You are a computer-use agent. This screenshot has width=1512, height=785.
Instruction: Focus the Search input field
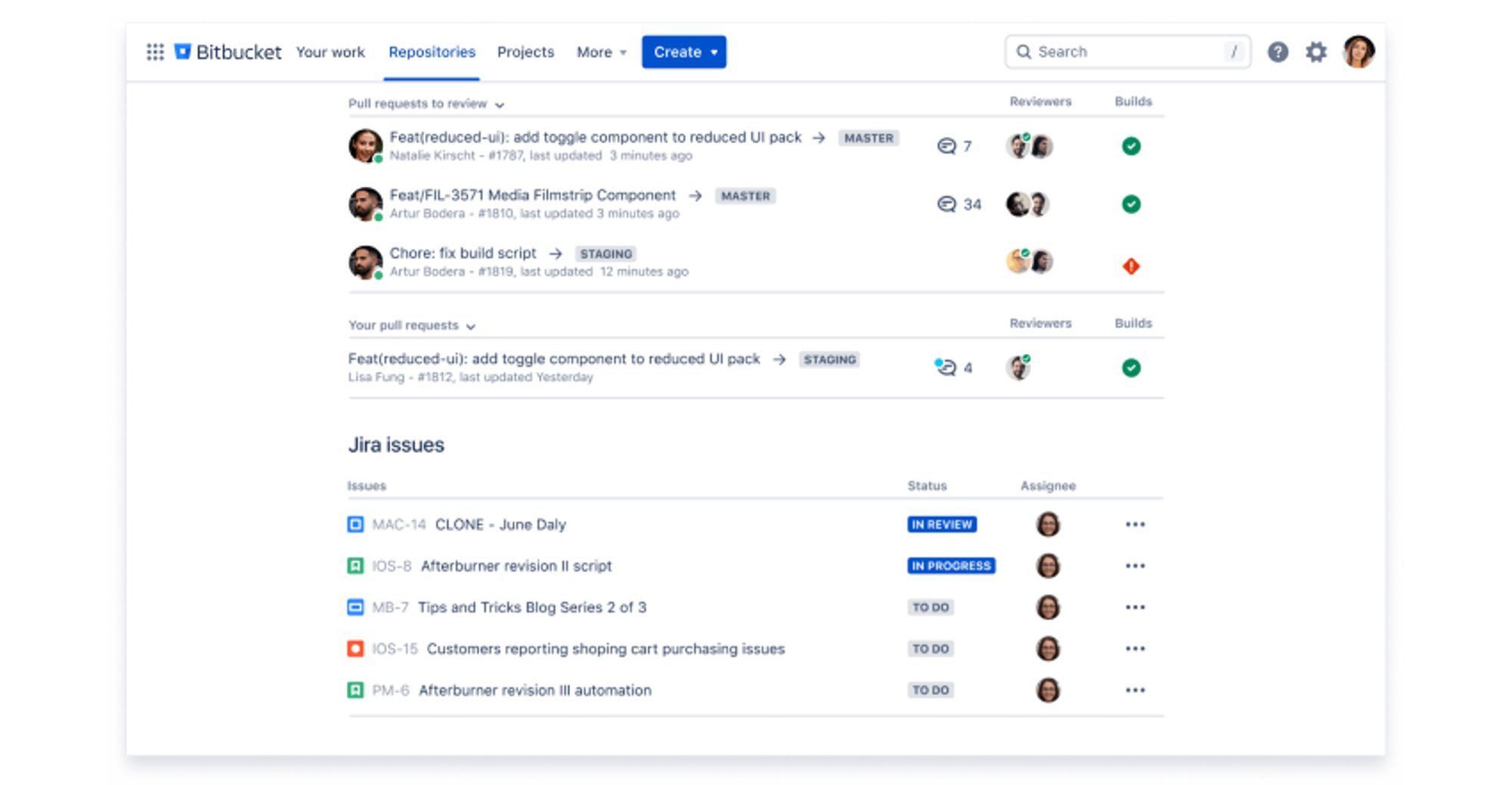(x=1126, y=52)
